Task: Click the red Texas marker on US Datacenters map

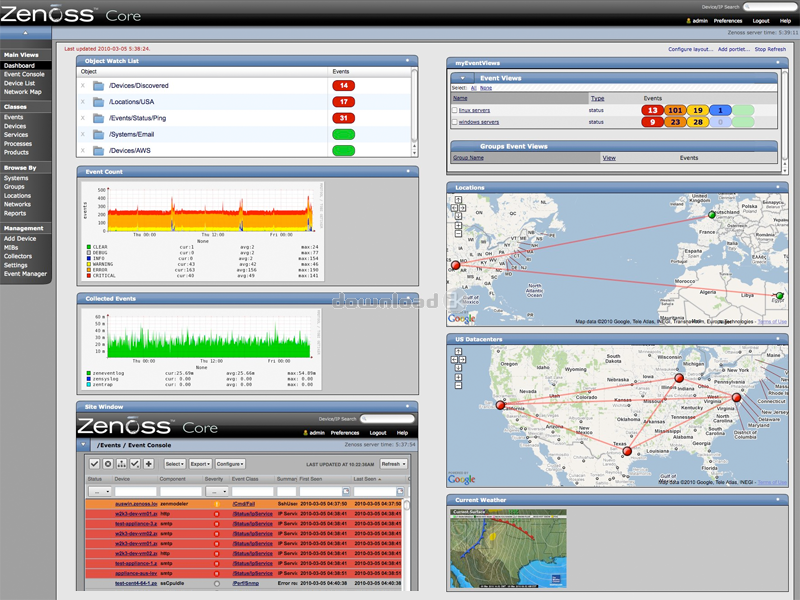Action: point(628,451)
